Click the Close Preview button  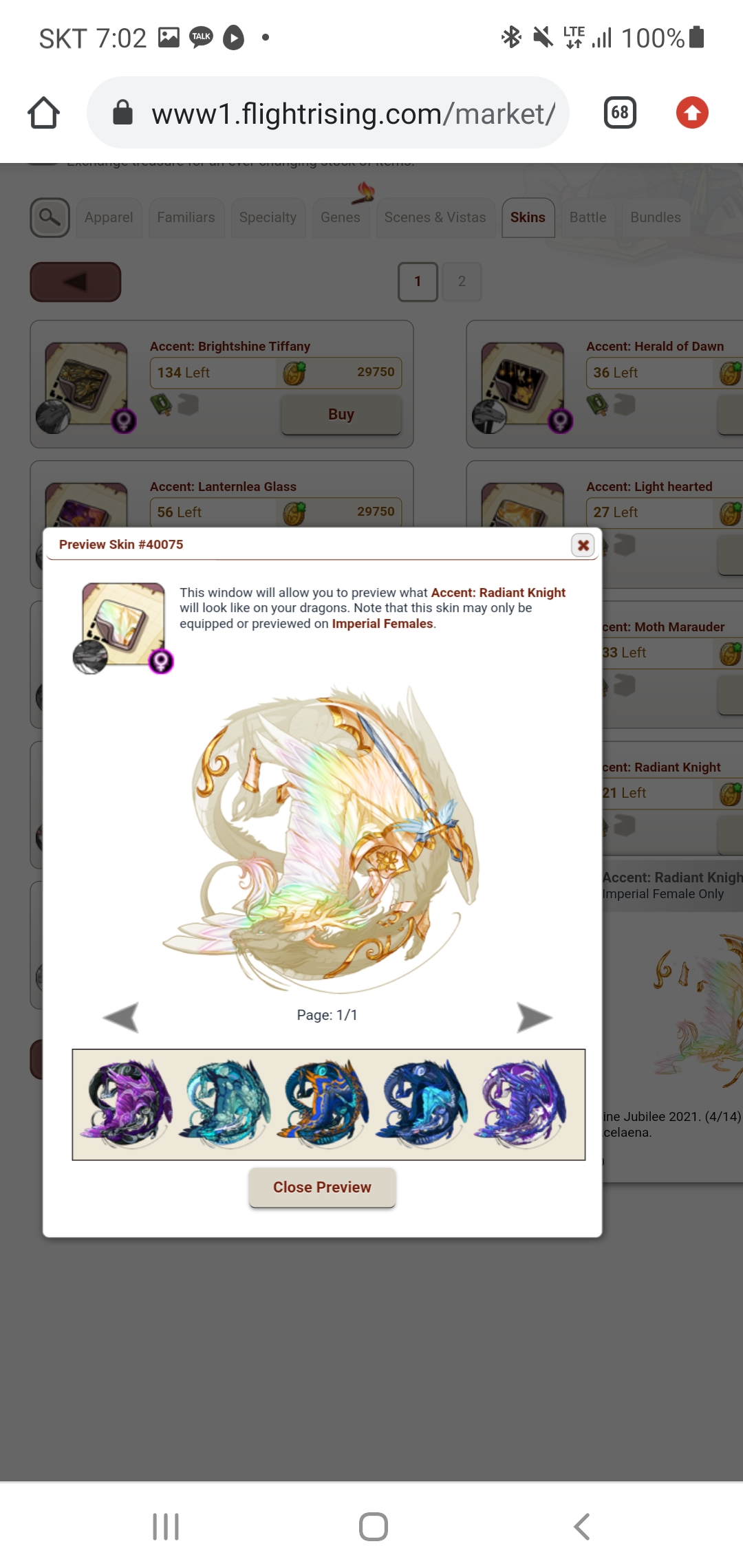click(322, 1187)
